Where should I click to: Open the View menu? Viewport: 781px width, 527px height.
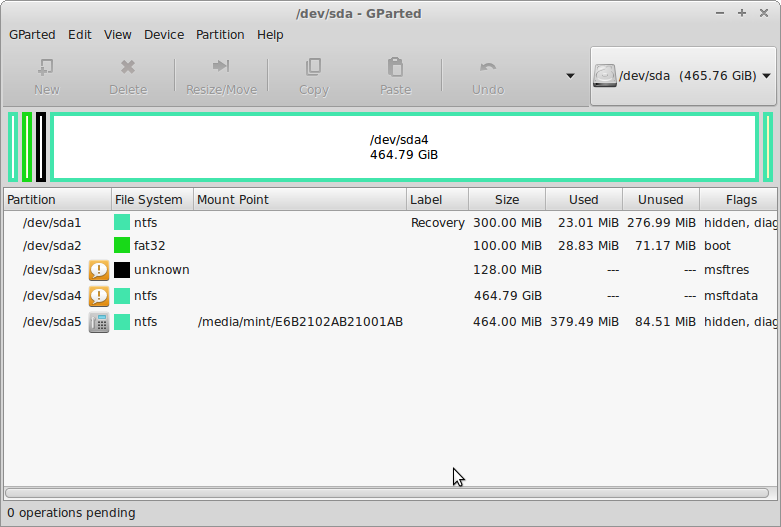point(118,35)
